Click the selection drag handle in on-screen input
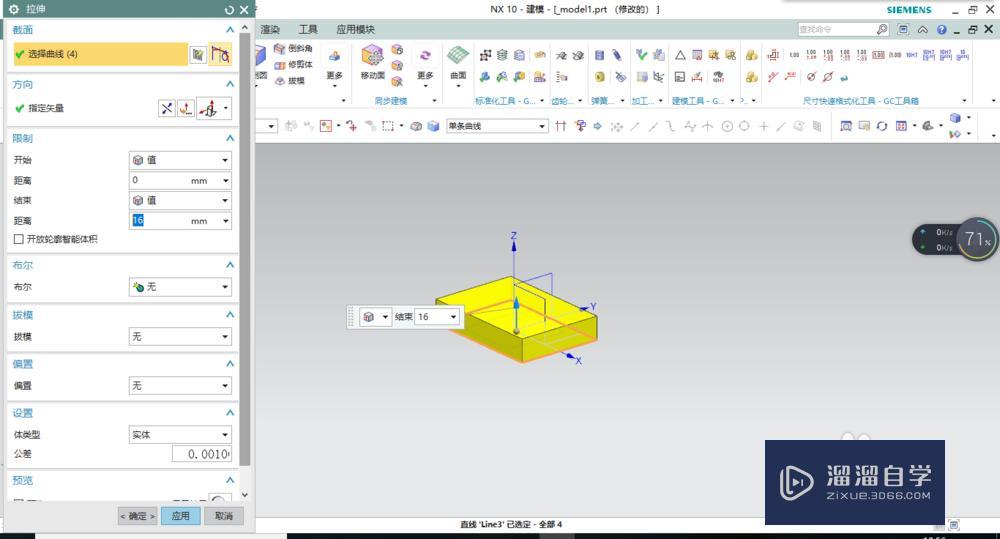Image resolution: width=1000 pixels, height=539 pixels. coord(350,317)
